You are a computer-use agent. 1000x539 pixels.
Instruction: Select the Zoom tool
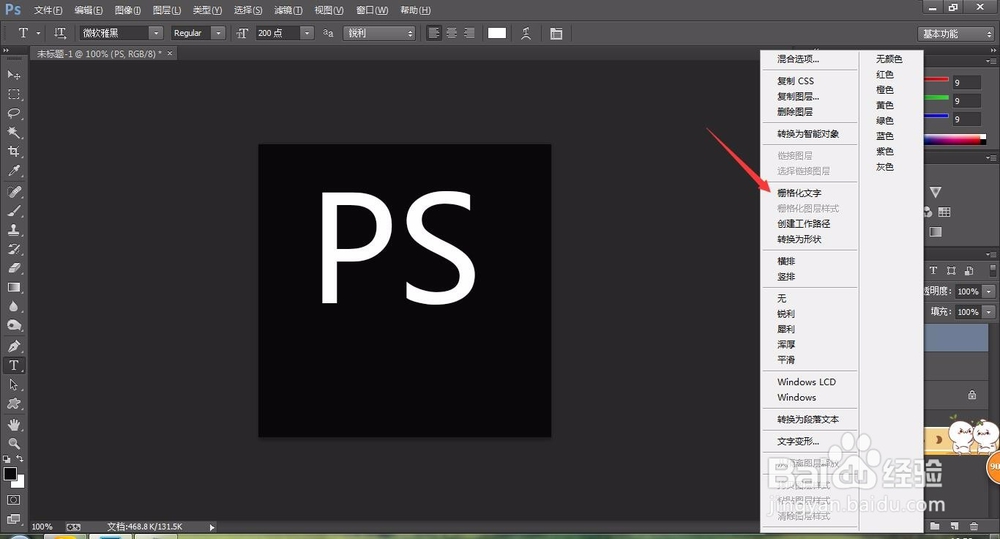[13, 443]
